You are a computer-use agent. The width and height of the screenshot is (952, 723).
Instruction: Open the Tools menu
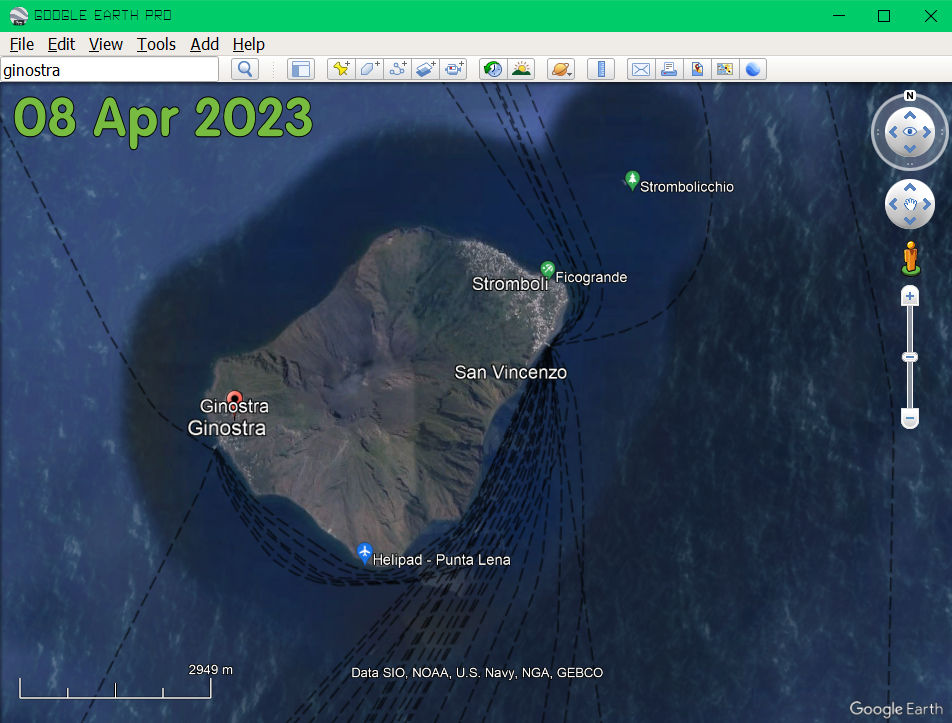156,44
